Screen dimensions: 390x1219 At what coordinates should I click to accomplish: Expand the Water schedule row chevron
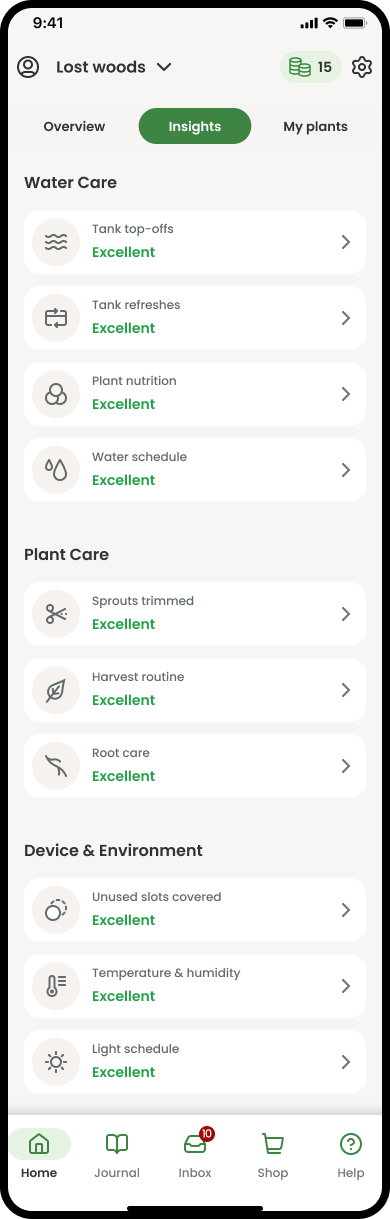(345, 469)
